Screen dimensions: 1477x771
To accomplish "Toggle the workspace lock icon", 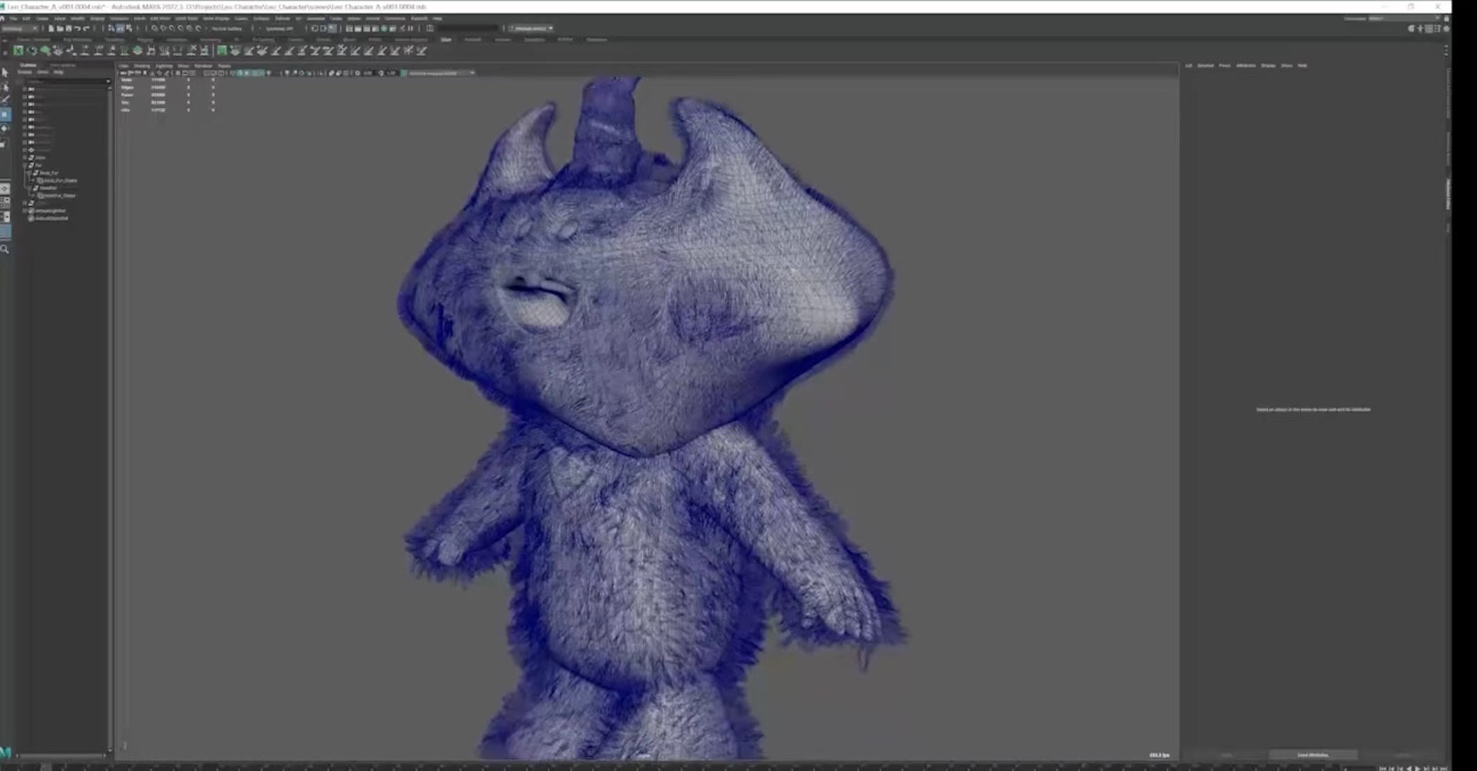I will pos(1446,18).
